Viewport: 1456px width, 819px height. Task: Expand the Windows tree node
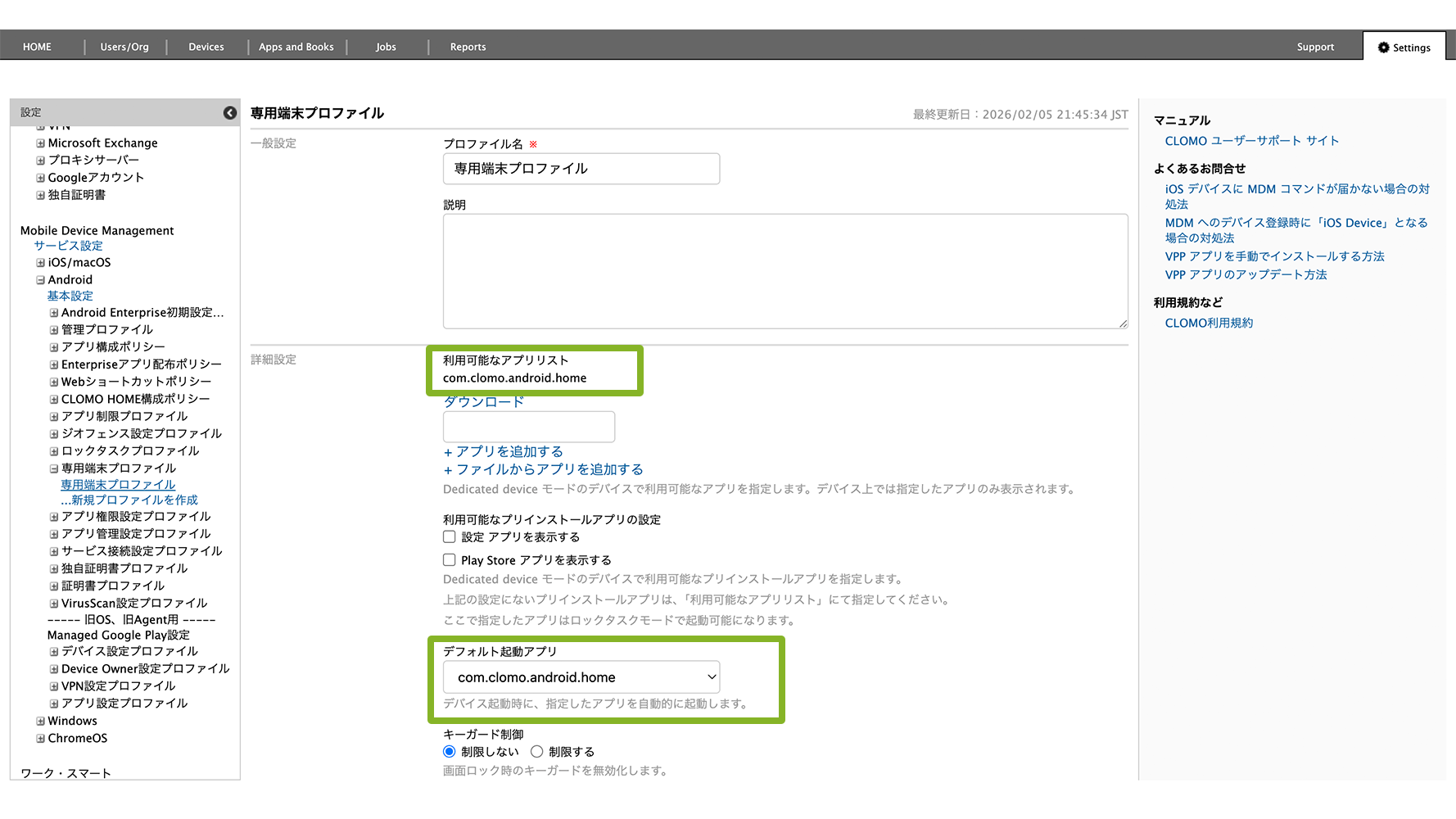point(40,722)
